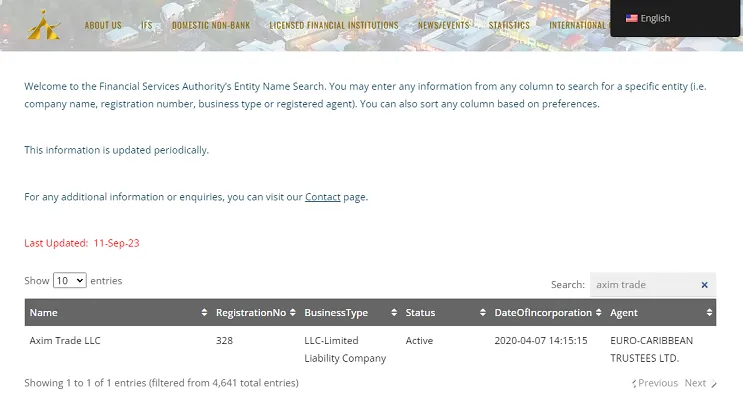Open the IFS menu
Image resolution: width=743 pixels, height=415 pixels.
click(x=146, y=25)
